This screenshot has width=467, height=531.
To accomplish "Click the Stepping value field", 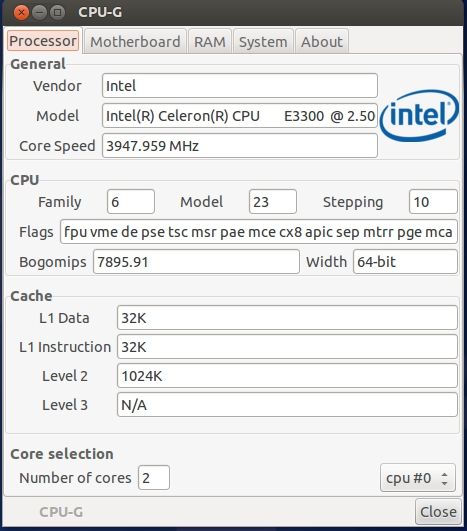I will [x=433, y=202].
